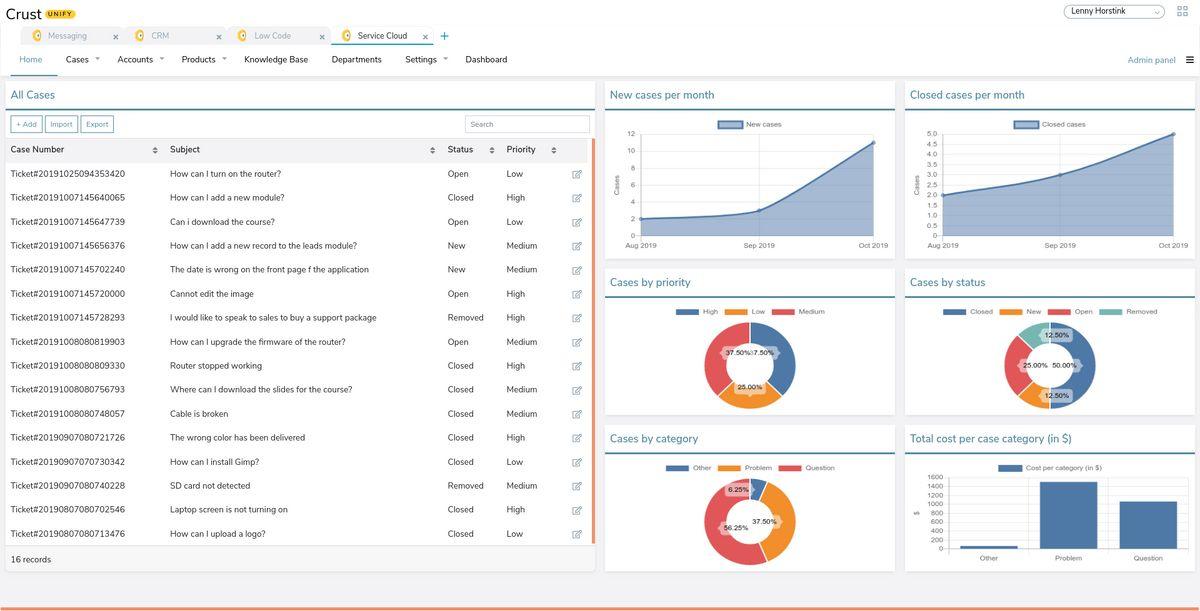
Task: Click the + Add button
Action: pyautogui.click(x=26, y=124)
